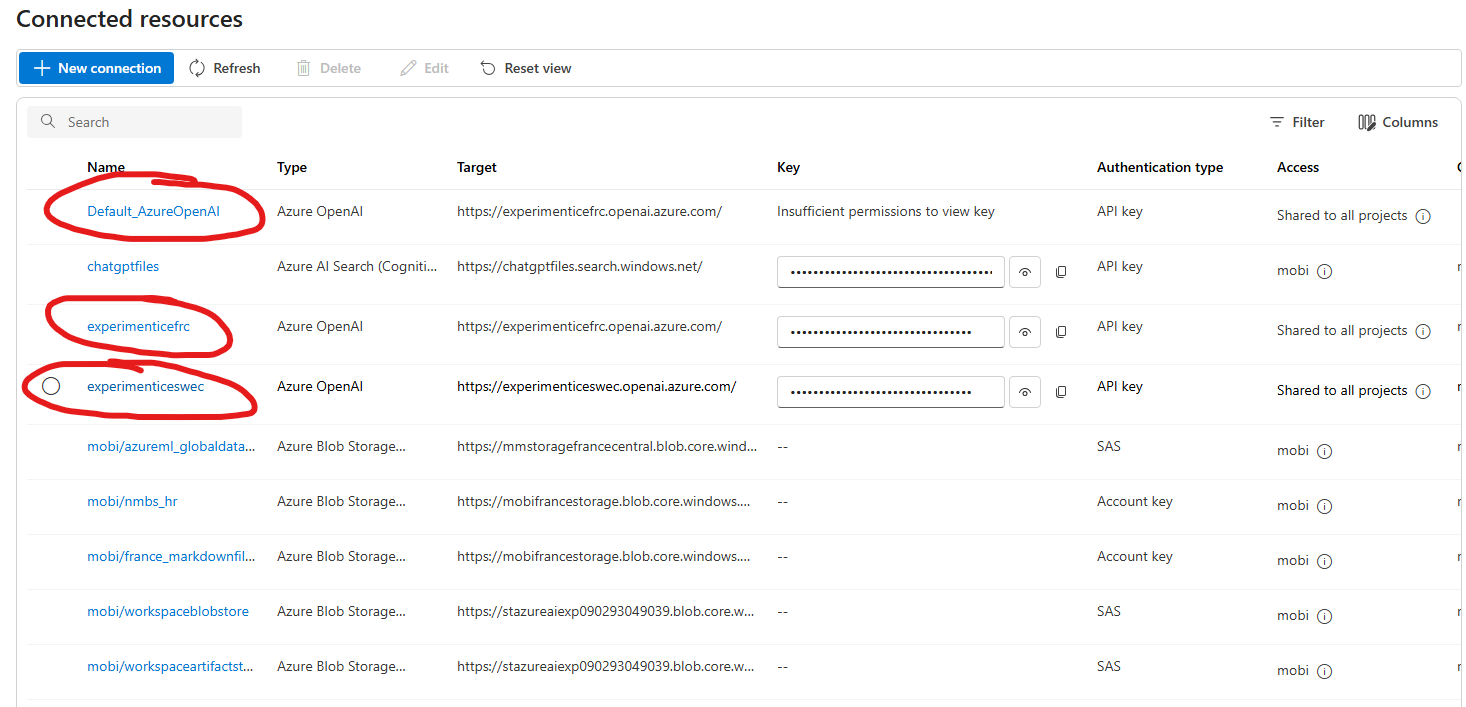The height and width of the screenshot is (707, 1466).
Task: Show access info icon for experimenticeswec
Action: coord(1423,391)
